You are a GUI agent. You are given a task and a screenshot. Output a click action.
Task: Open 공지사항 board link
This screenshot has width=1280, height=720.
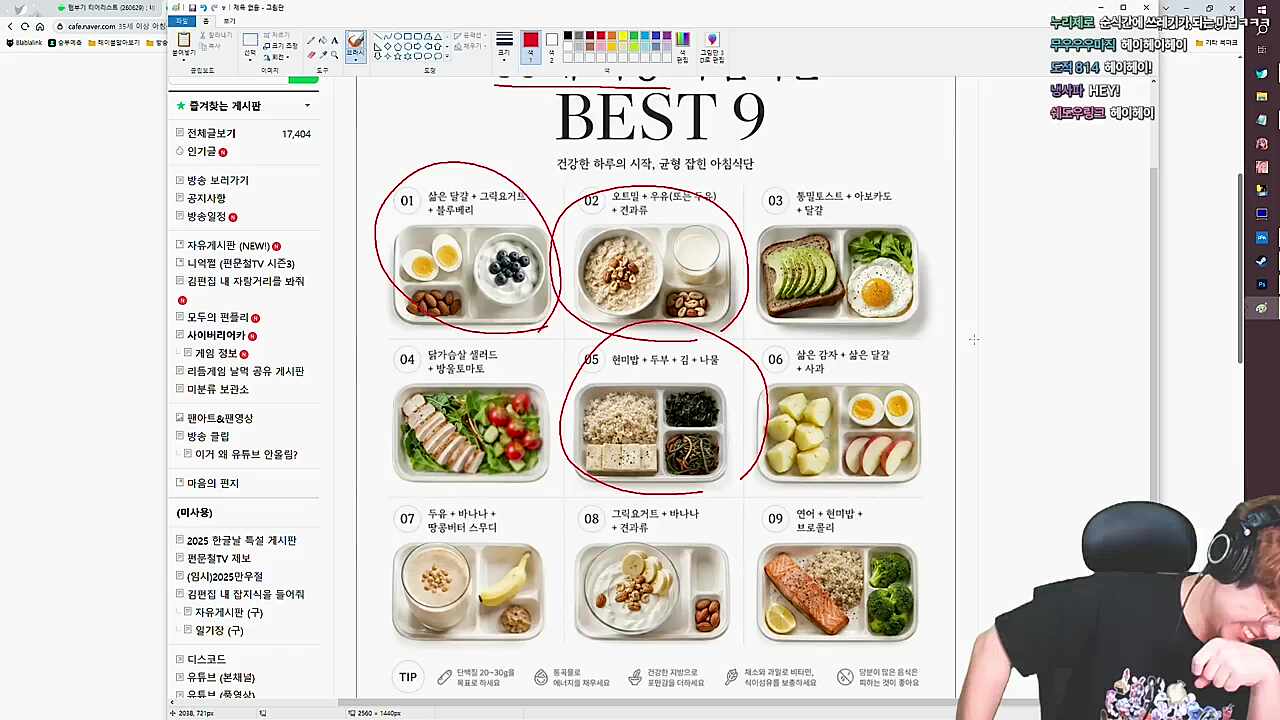[206, 198]
